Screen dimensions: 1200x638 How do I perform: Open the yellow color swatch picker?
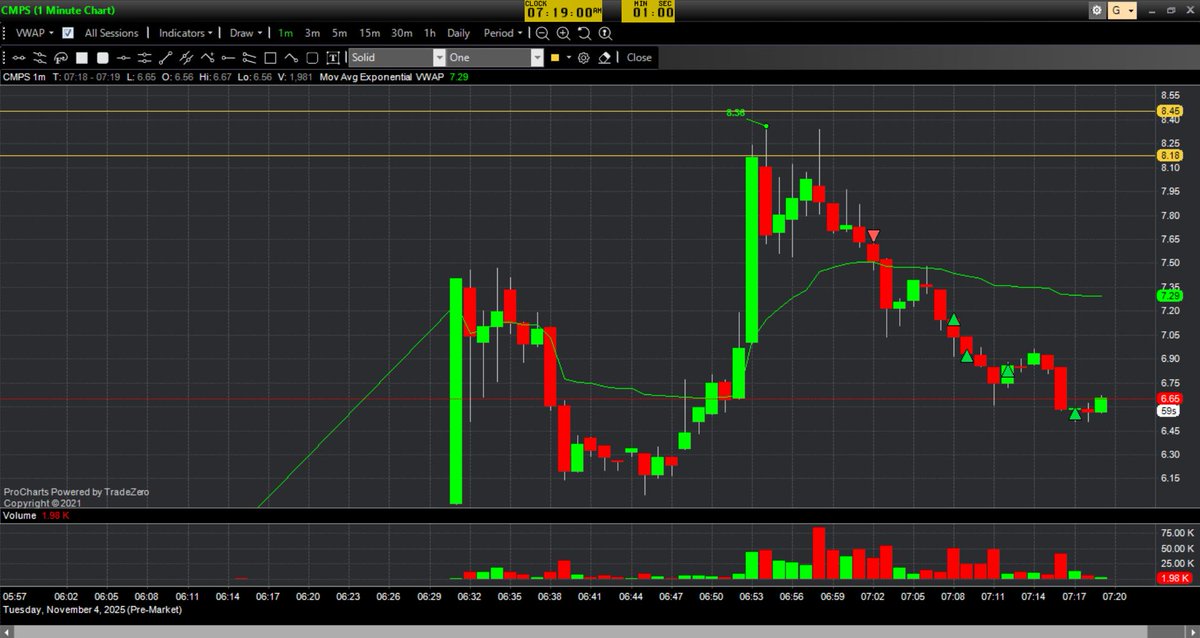(x=554, y=57)
